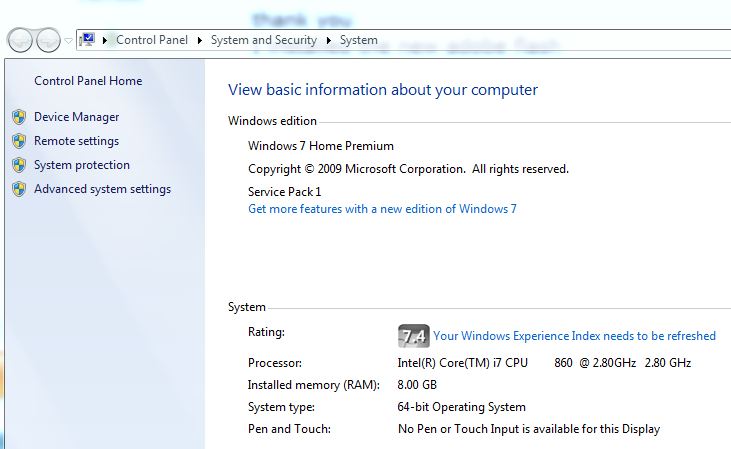This screenshot has height=449, width=731.
Task: Click the Windows 7 Home Premium text
Action: tap(321, 146)
